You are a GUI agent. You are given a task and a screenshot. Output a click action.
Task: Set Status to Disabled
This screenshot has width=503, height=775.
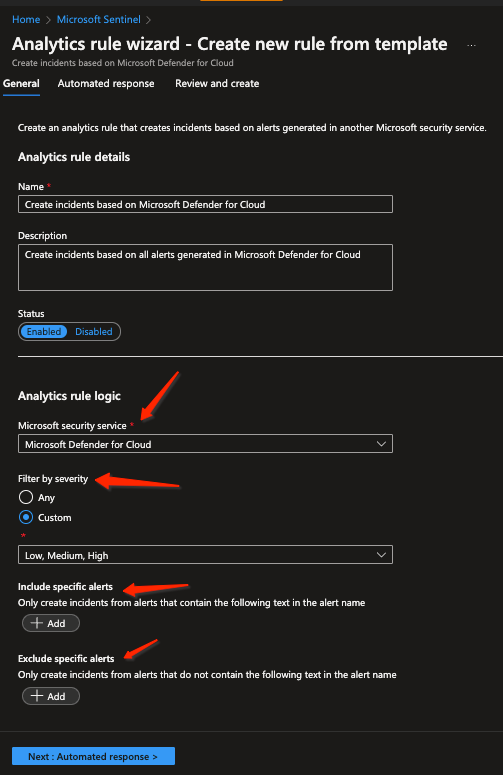pyautogui.click(x=94, y=332)
